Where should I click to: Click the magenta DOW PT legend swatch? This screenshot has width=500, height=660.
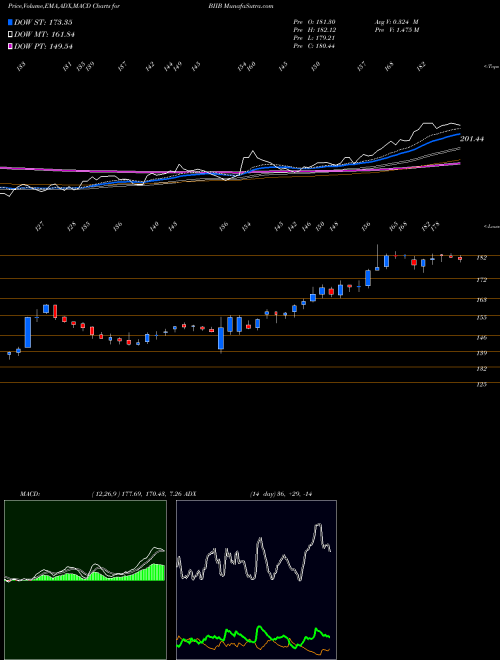coord(10,46)
